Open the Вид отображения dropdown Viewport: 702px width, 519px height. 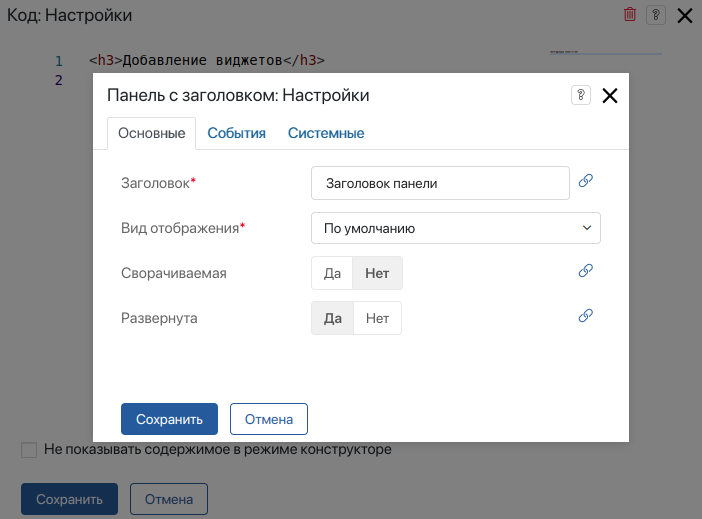(x=455, y=228)
